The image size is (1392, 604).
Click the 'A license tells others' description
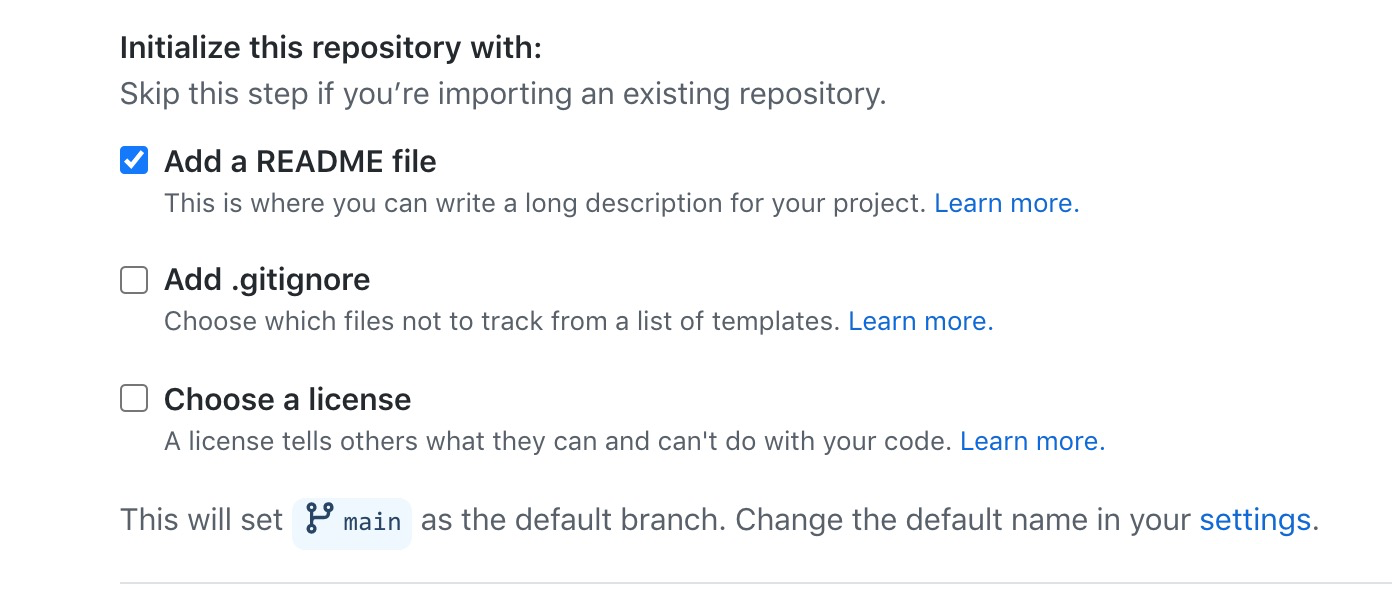[558, 441]
